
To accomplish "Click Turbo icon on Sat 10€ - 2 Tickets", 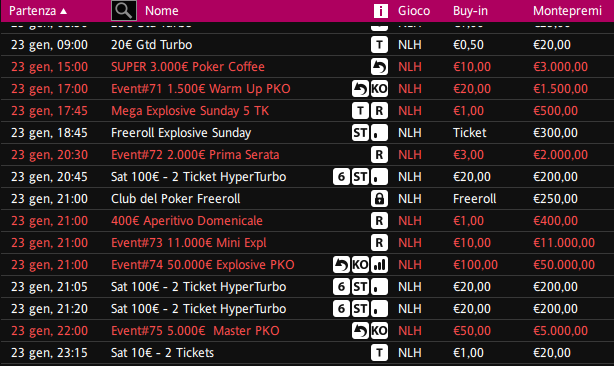I will (x=379, y=353).
